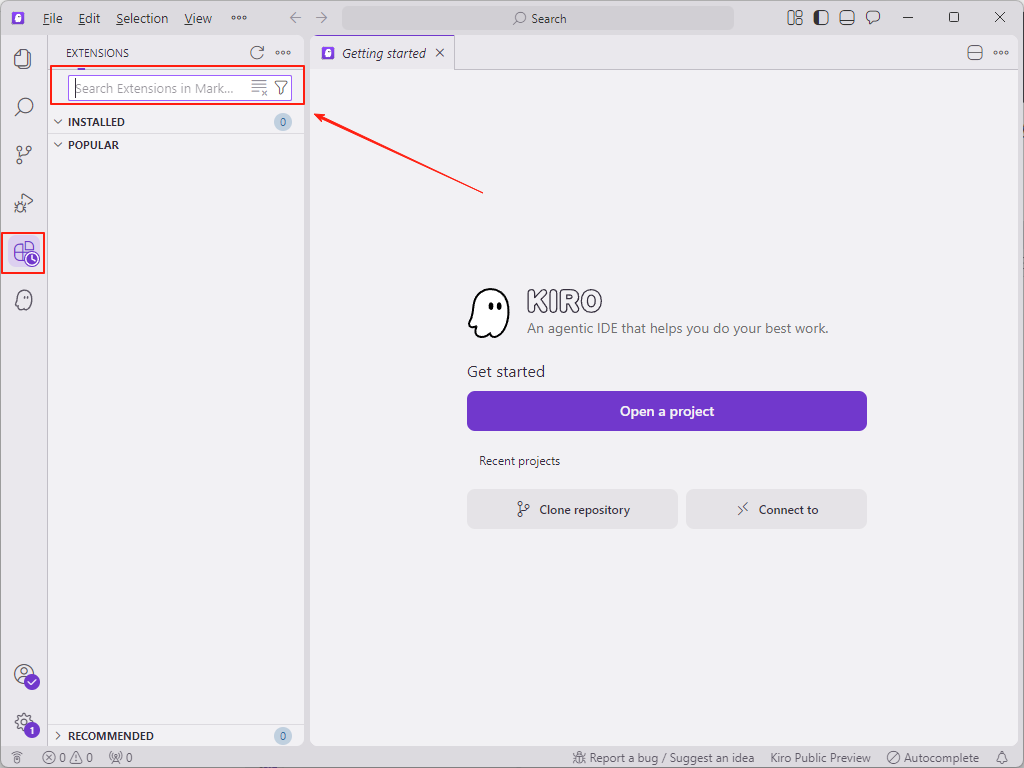Collapse the INSTALLED extensions section

[96, 122]
